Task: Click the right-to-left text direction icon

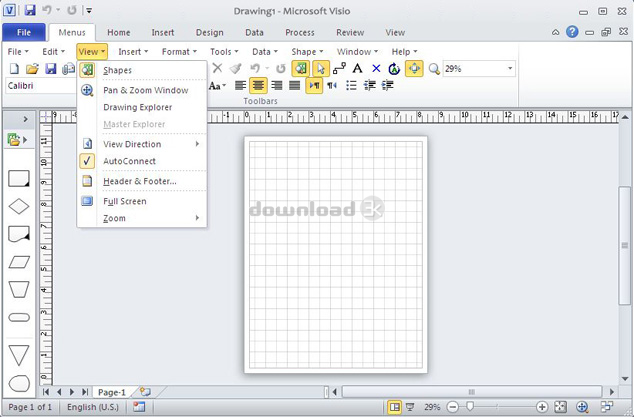Action: [x=332, y=85]
